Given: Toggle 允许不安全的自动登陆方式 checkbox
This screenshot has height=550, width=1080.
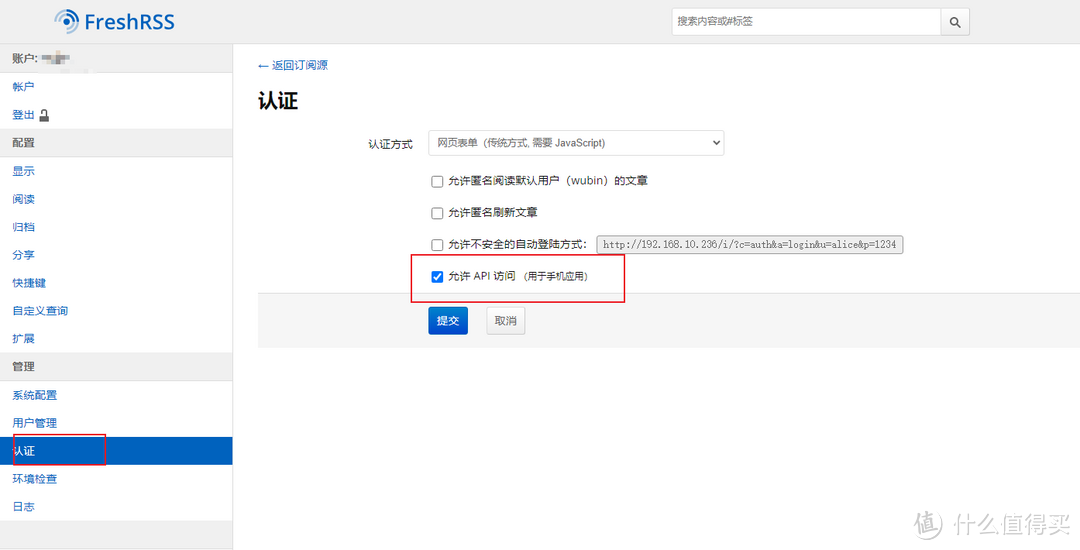Looking at the screenshot, I should [x=437, y=245].
